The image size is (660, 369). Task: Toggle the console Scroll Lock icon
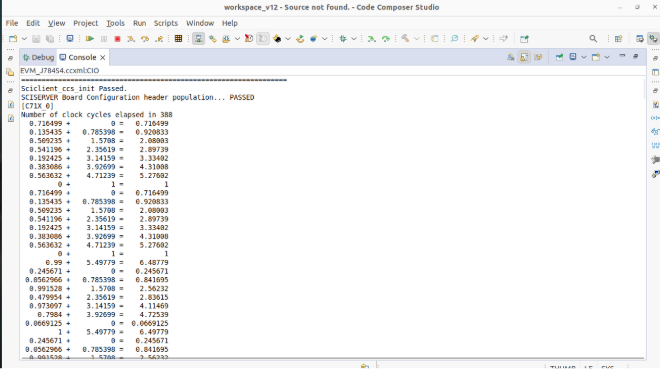tap(524, 57)
